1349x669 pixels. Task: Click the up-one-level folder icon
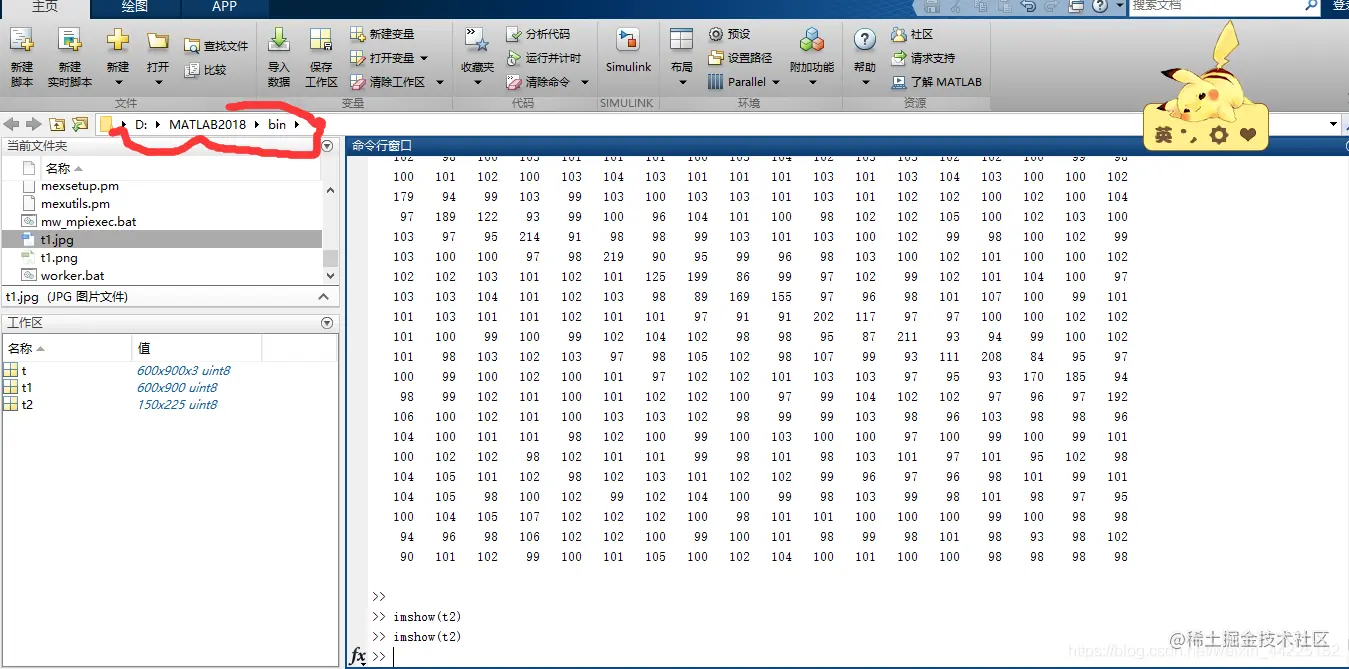pyautogui.click(x=57, y=124)
